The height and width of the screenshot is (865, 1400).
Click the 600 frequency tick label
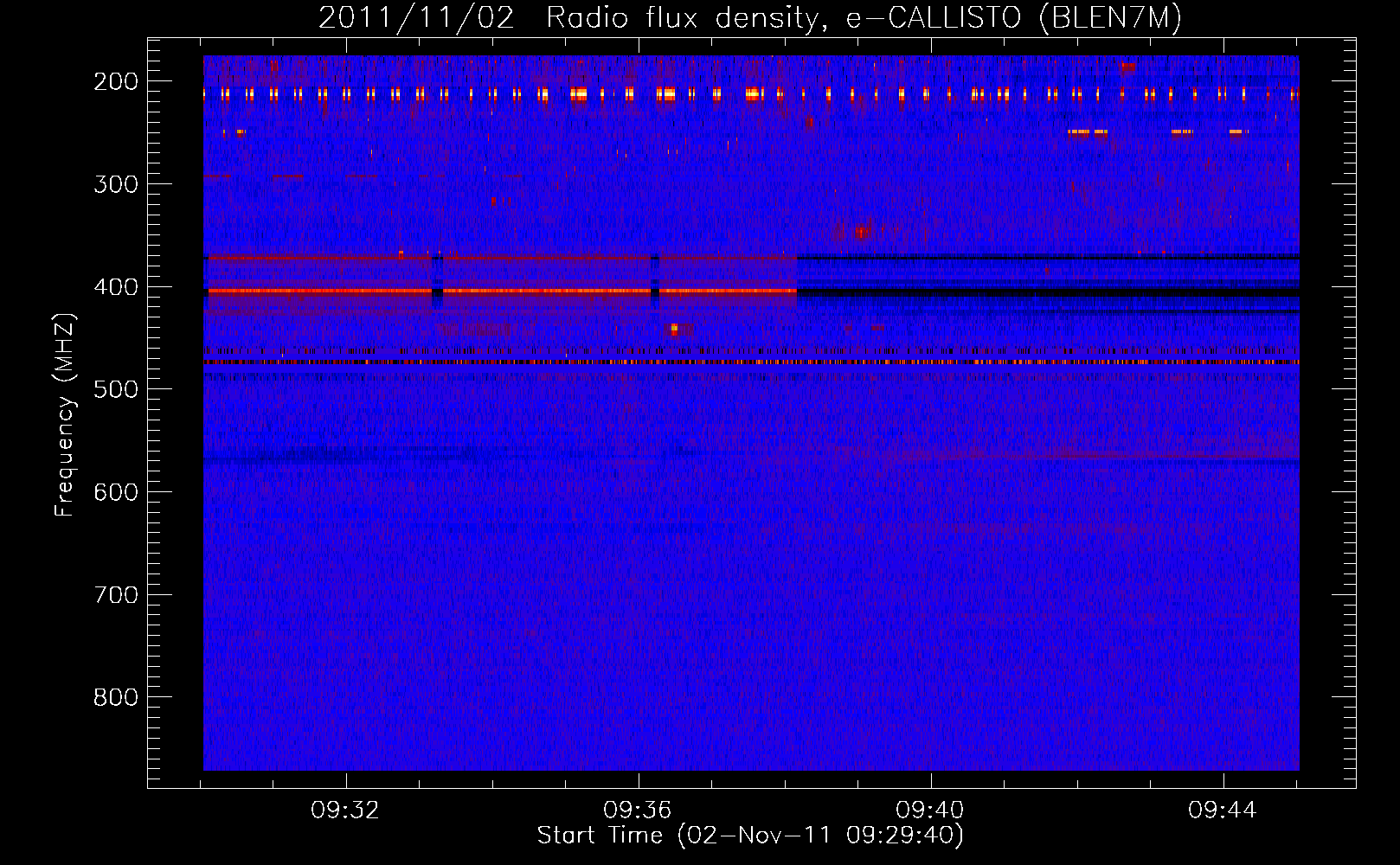(x=116, y=492)
